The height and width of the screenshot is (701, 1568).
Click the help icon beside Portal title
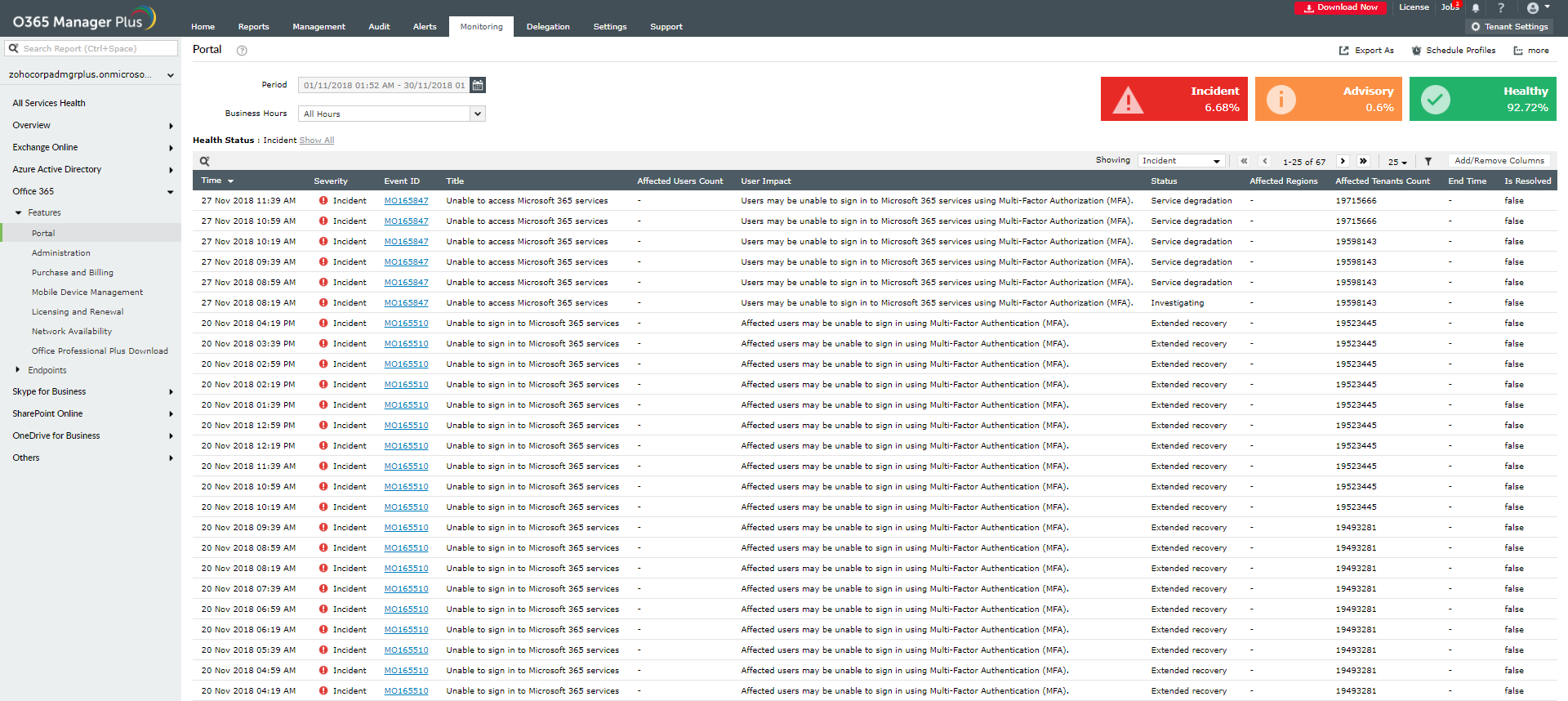click(x=242, y=51)
